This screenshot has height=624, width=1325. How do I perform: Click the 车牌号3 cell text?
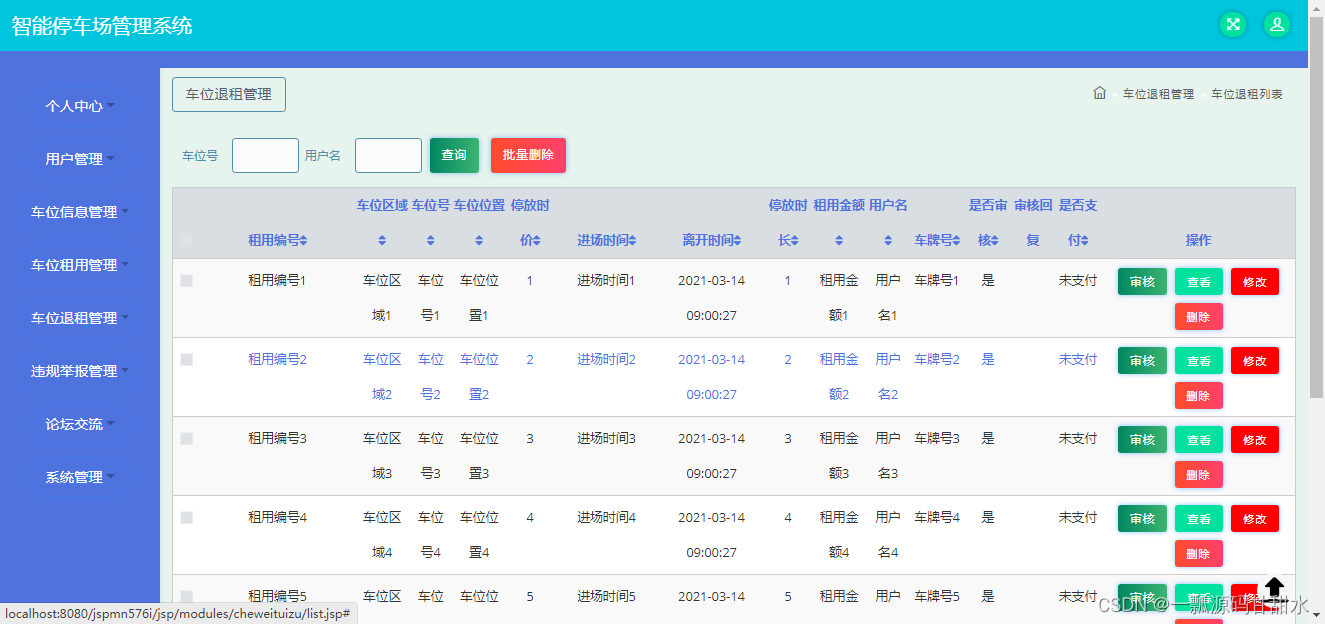937,439
